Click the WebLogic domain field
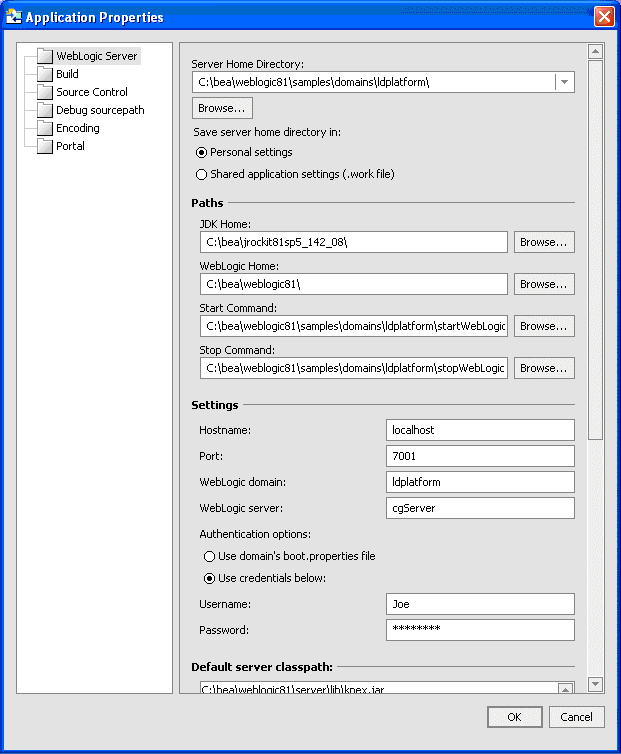Screen dimensions: 621x754 tap(480, 482)
